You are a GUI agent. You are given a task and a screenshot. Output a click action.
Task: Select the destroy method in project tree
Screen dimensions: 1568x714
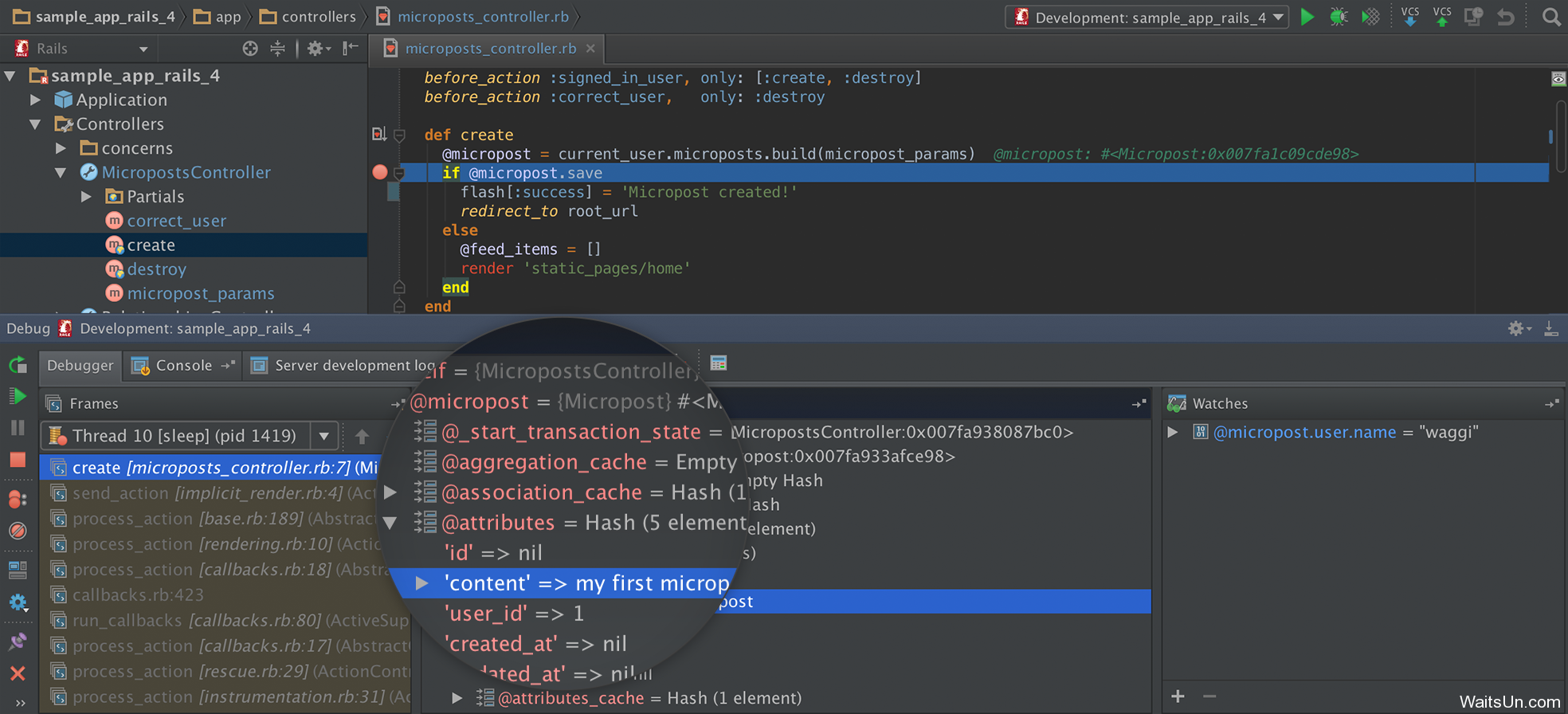tap(156, 269)
